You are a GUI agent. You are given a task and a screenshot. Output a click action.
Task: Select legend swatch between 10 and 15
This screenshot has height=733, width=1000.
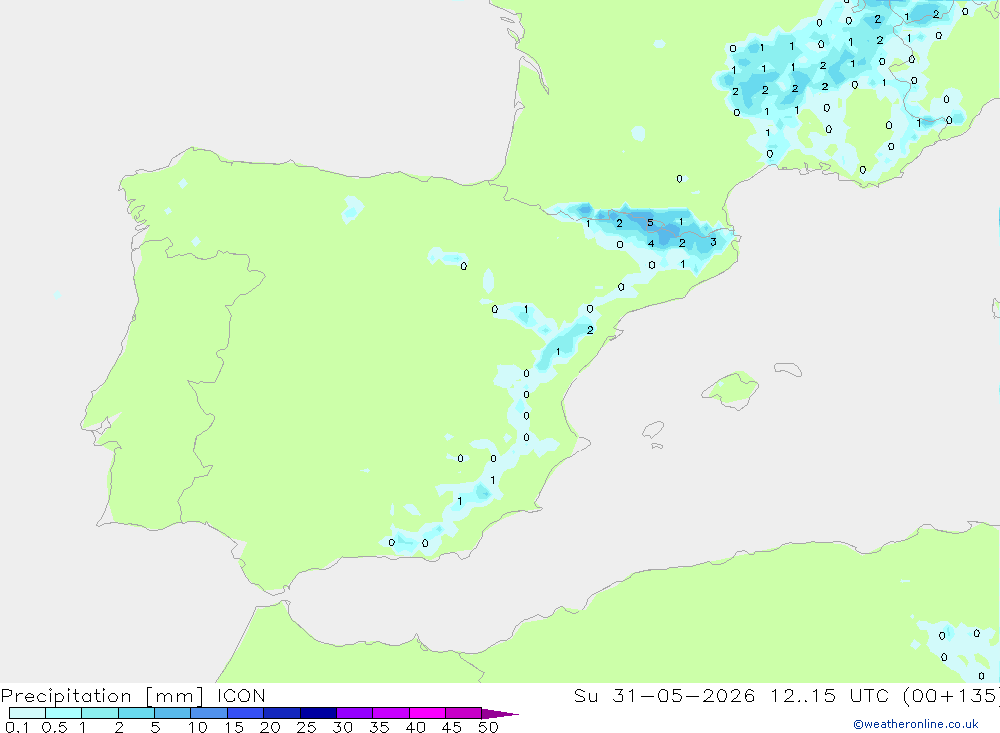click(x=209, y=713)
